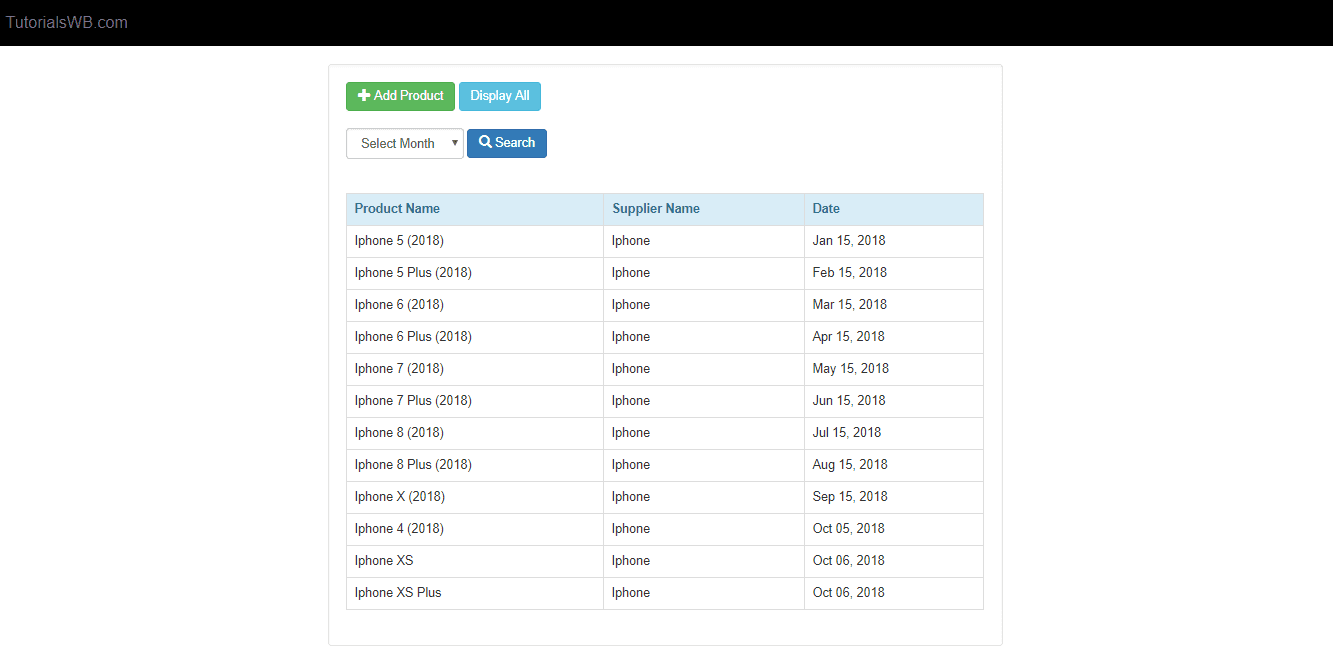Select the Iphone 6 (2018) product cell

pyautogui.click(x=475, y=305)
